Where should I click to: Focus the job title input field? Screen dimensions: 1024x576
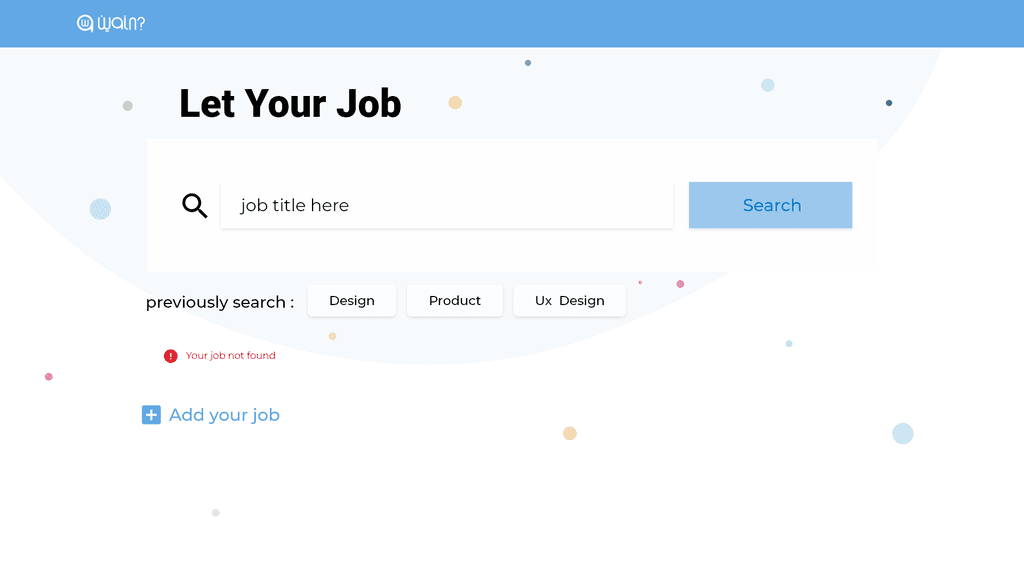tap(447, 205)
